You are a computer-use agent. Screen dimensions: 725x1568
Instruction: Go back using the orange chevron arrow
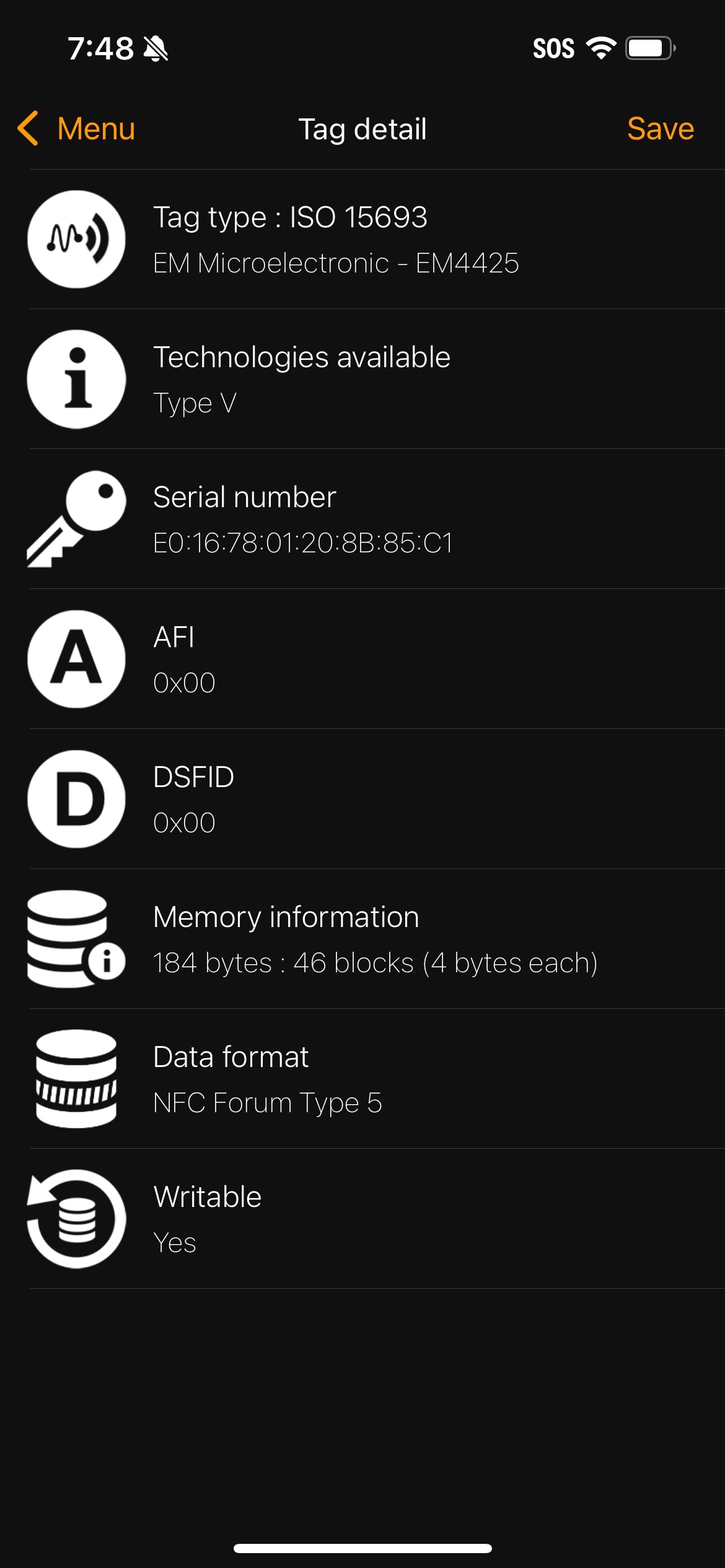29,129
